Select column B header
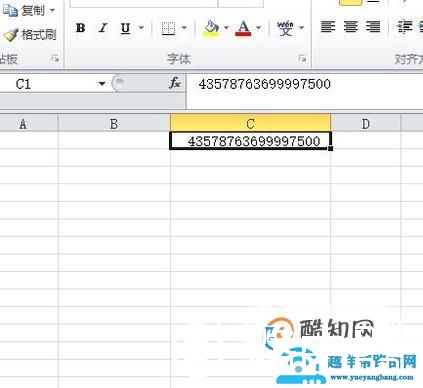The height and width of the screenshot is (388, 423). click(114, 124)
